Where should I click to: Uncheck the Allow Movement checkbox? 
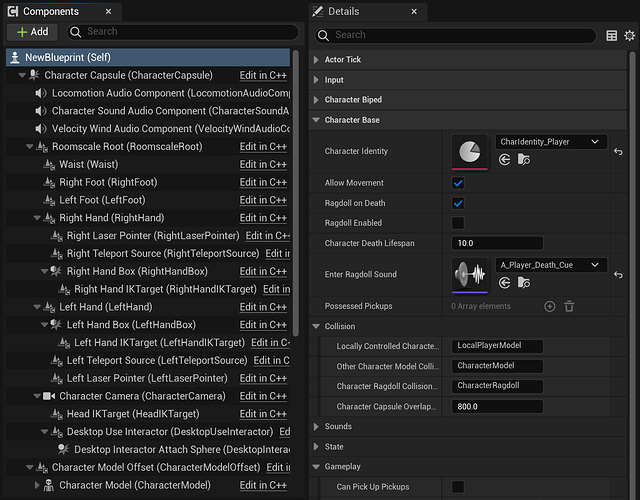coord(458,183)
